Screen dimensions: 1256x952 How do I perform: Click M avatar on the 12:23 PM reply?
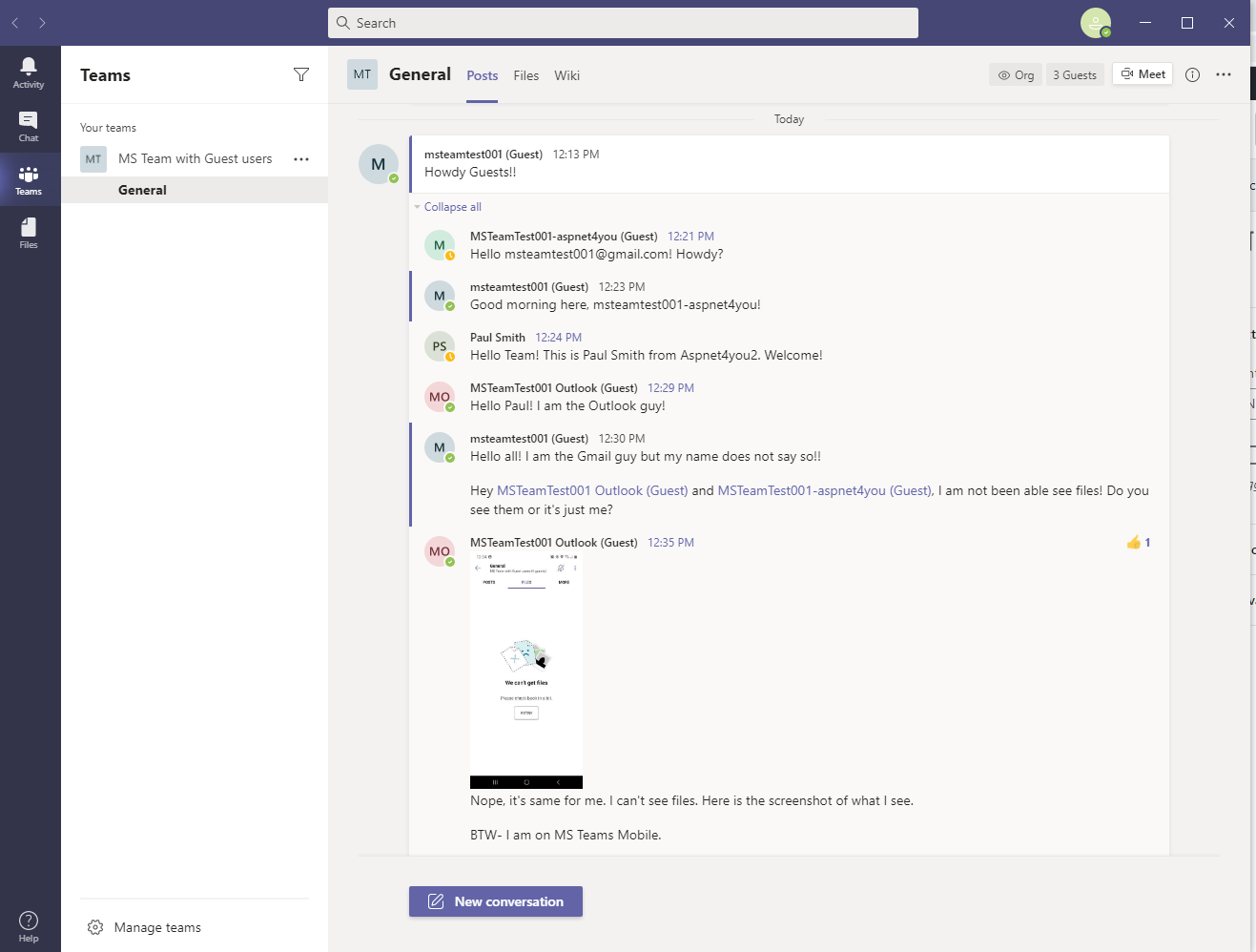click(440, 296)
